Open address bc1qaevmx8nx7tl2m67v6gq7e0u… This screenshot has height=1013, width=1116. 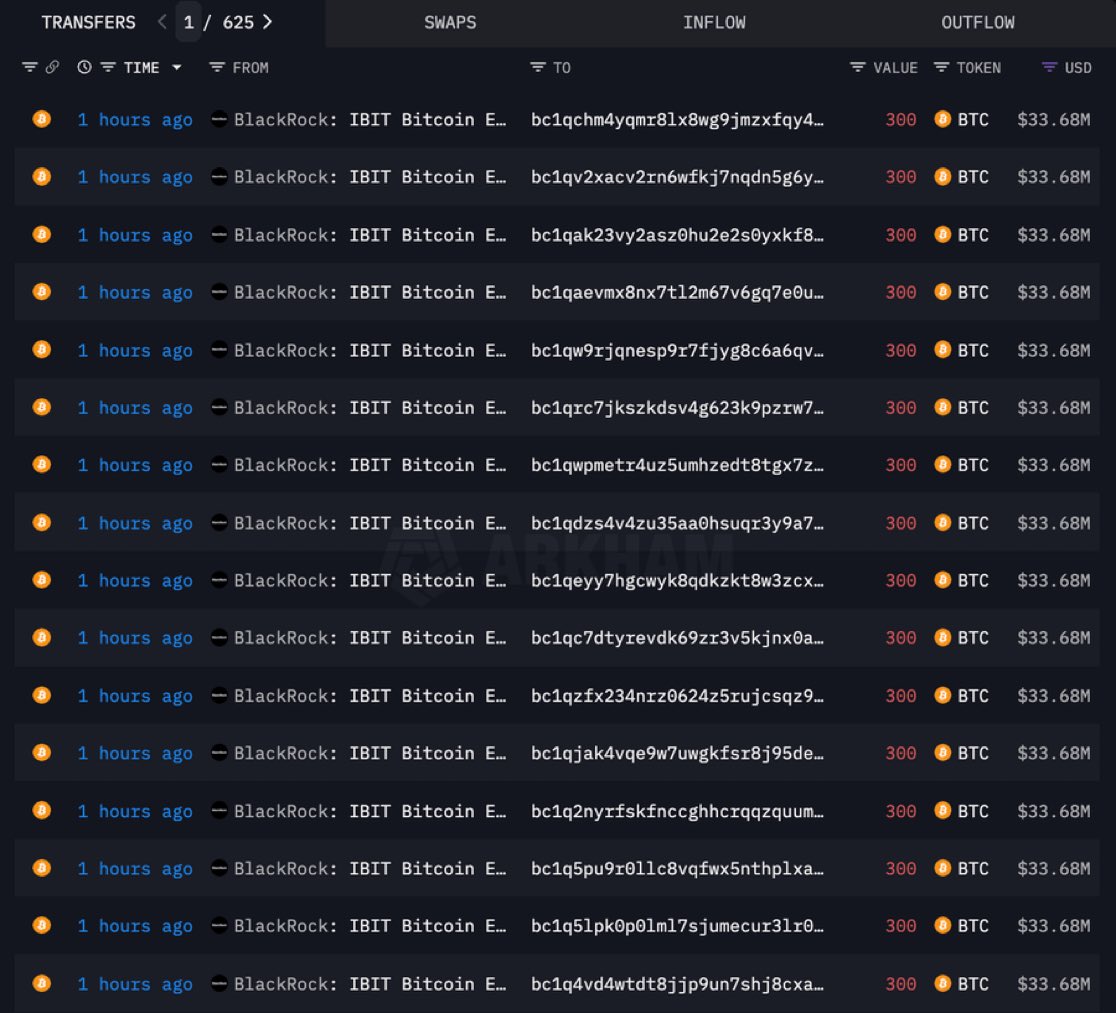[677, 292]
